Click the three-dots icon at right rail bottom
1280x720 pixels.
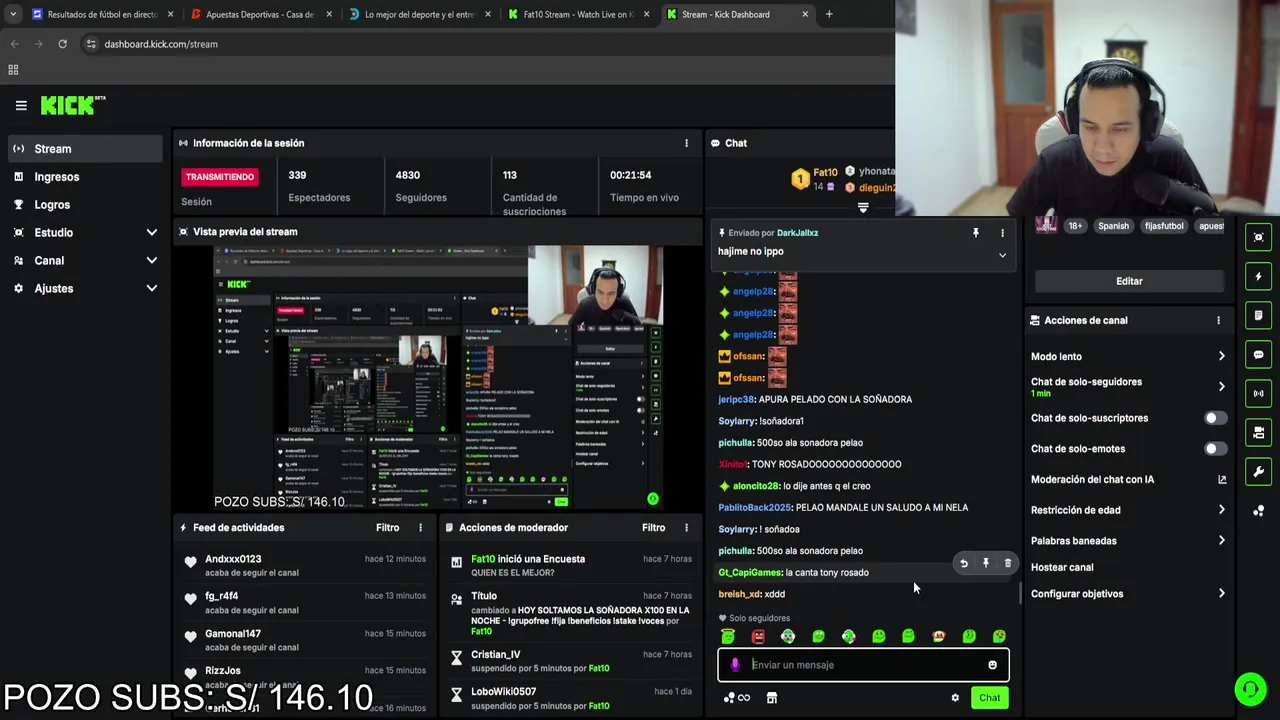[1258, 511]
